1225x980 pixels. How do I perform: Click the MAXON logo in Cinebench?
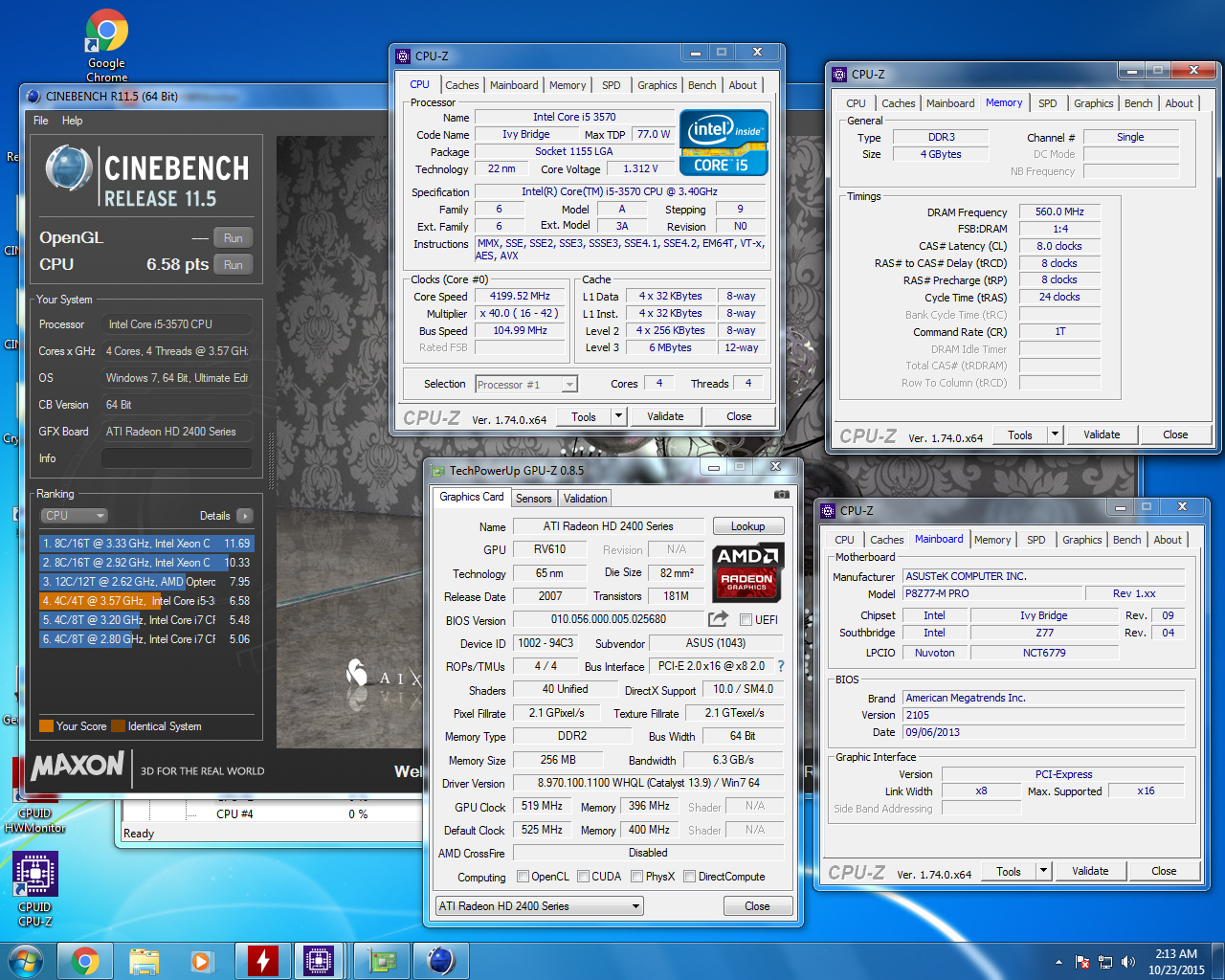click(x=78, y=766)
